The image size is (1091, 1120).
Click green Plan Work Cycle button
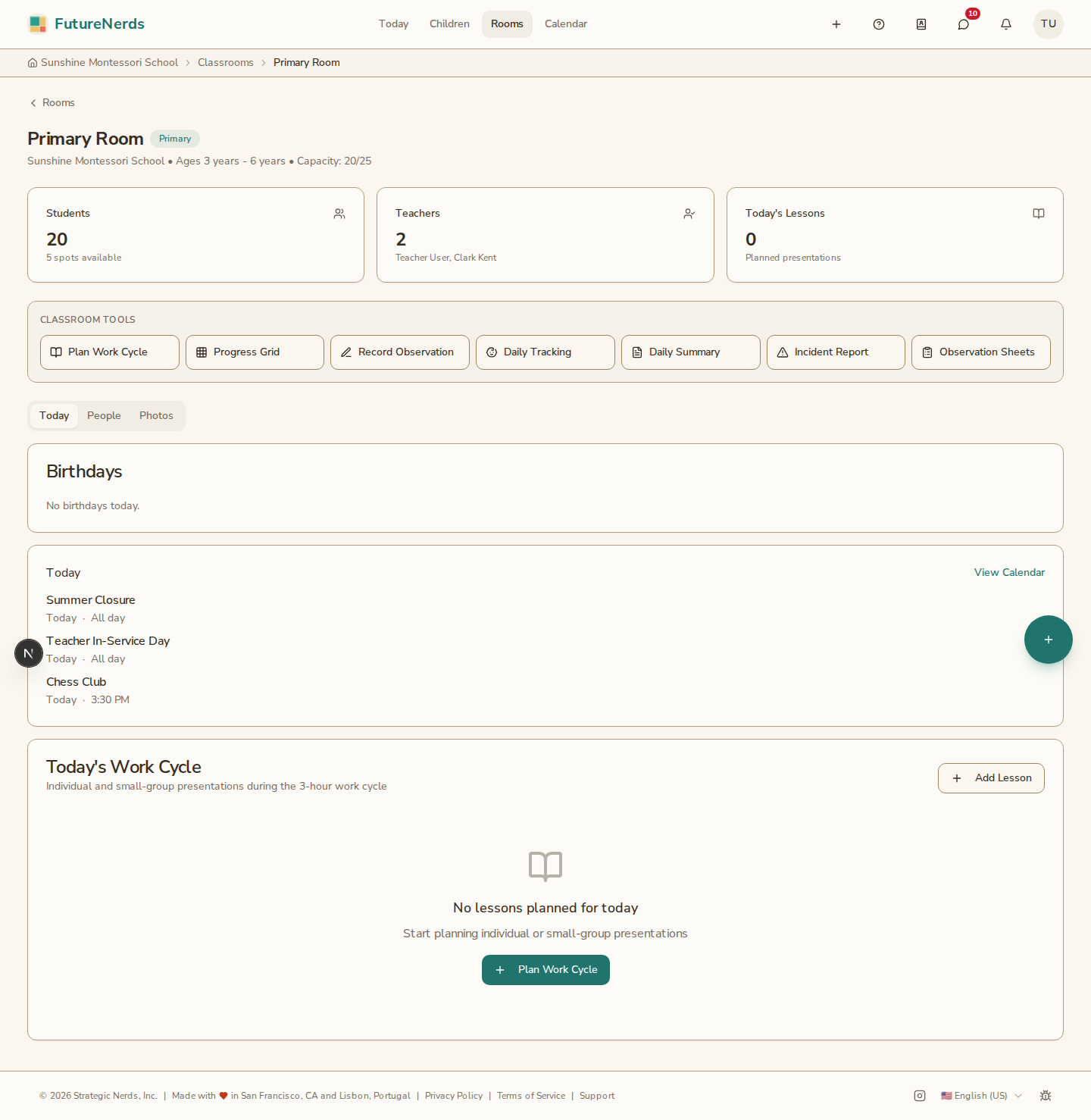545,970
